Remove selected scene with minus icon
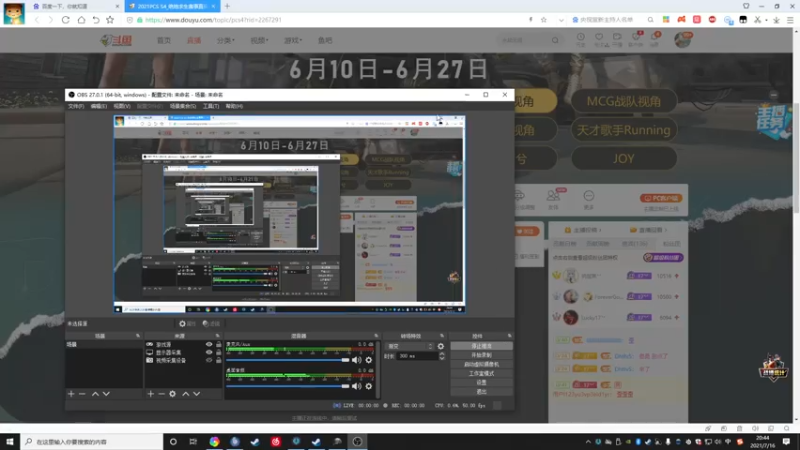The width and height of the screenshot is (800, 450). 82,394
